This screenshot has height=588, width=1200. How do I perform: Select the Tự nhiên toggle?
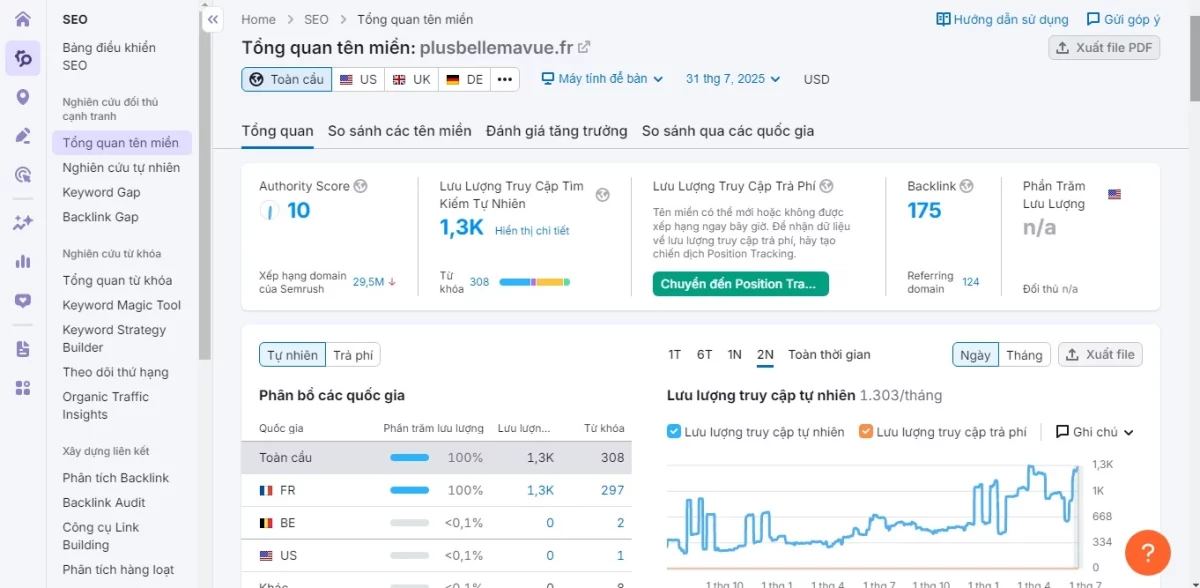coord(292,355)
